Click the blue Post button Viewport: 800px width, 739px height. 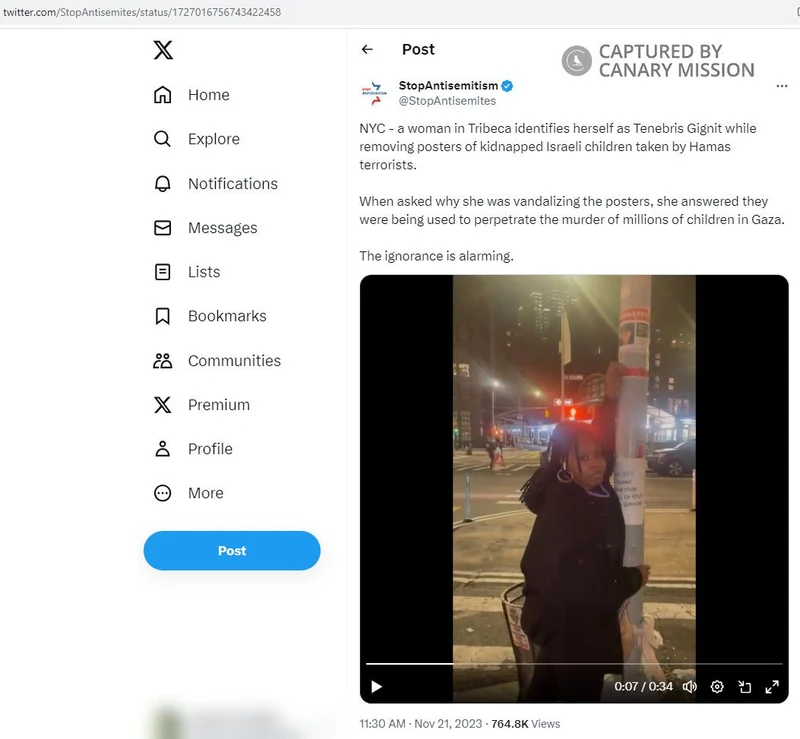pyautogui.click(x=232, y=551)
